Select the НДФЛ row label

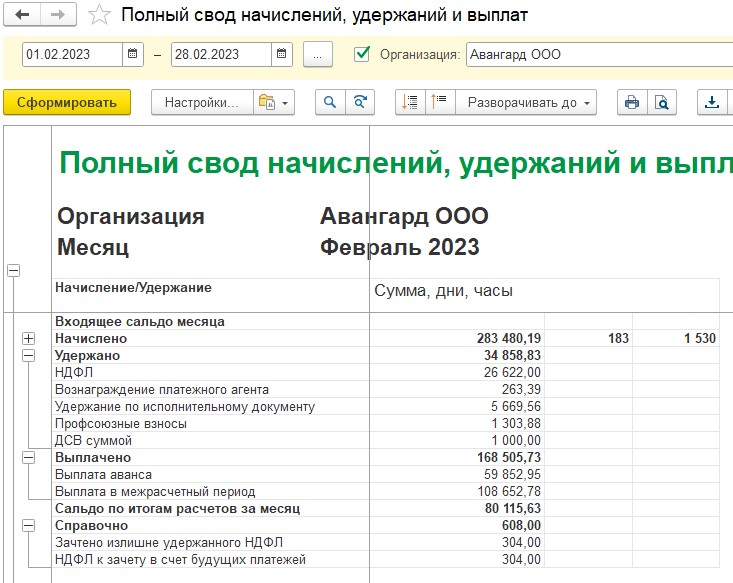click(74, 372)
